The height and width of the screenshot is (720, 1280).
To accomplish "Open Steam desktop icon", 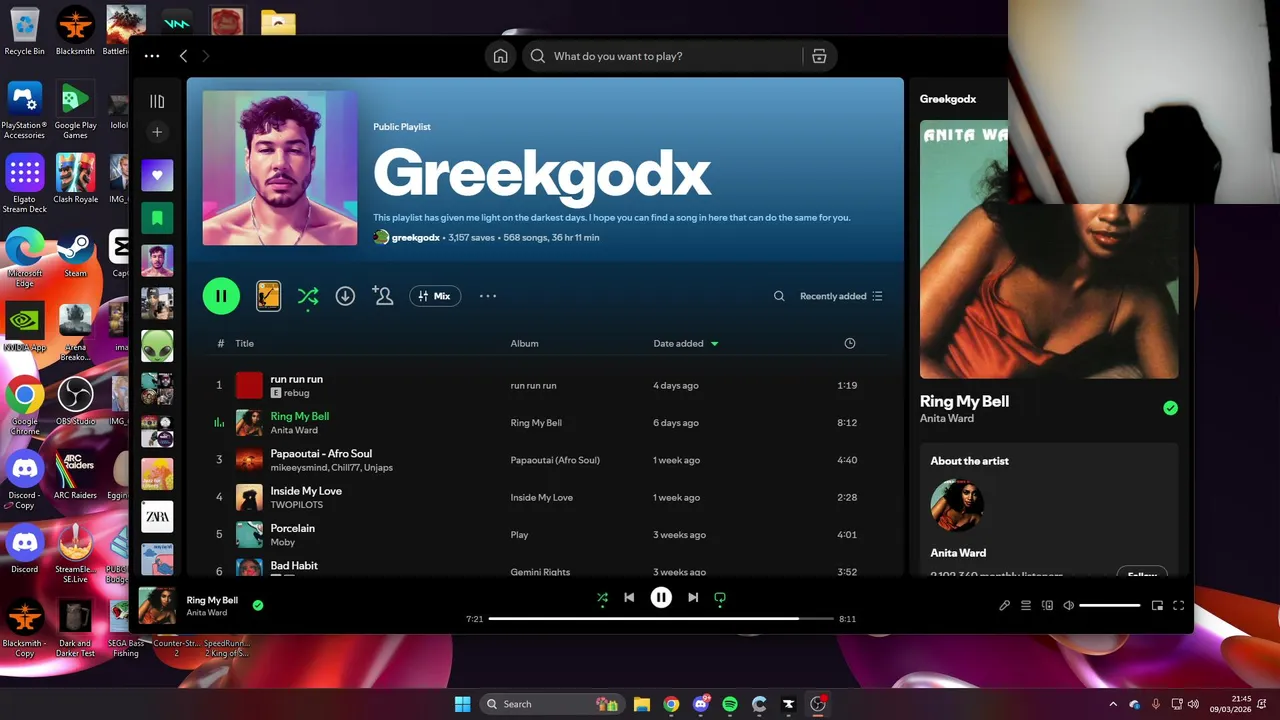I will point(75,253).
